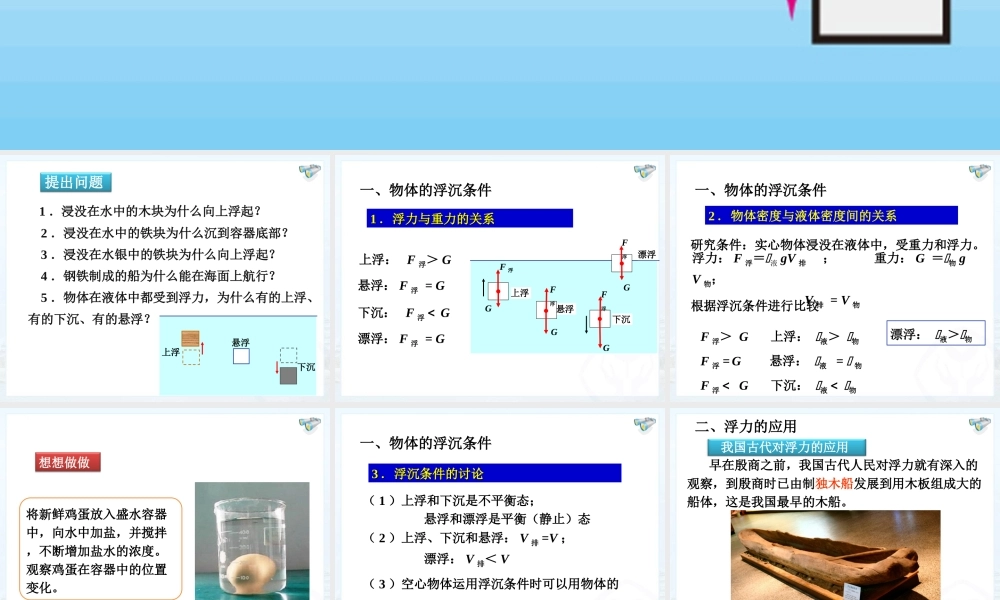Open the ancient wooden boat photo
Viewport: 1000px width, 600px height.
coord(835,555)
